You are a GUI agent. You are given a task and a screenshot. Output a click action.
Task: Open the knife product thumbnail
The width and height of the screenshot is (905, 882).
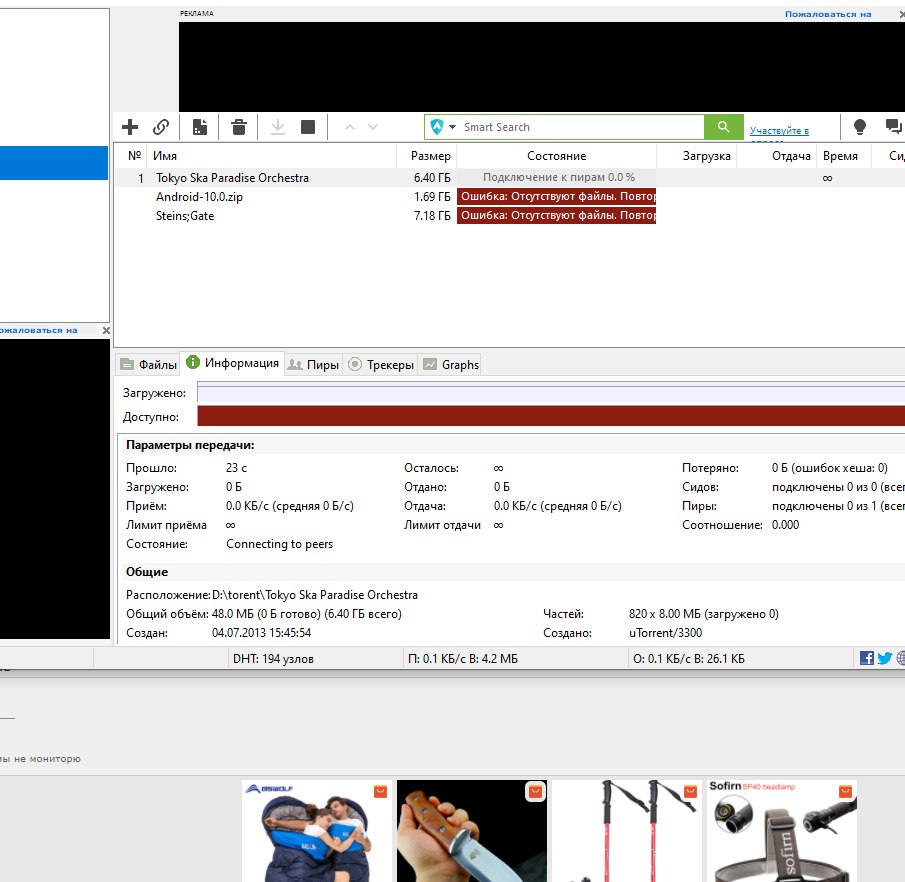click(x=472, y=831)
